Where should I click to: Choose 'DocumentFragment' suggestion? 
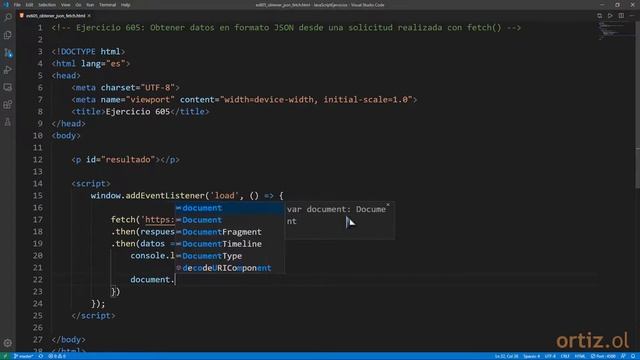click(x=229, y=232)
